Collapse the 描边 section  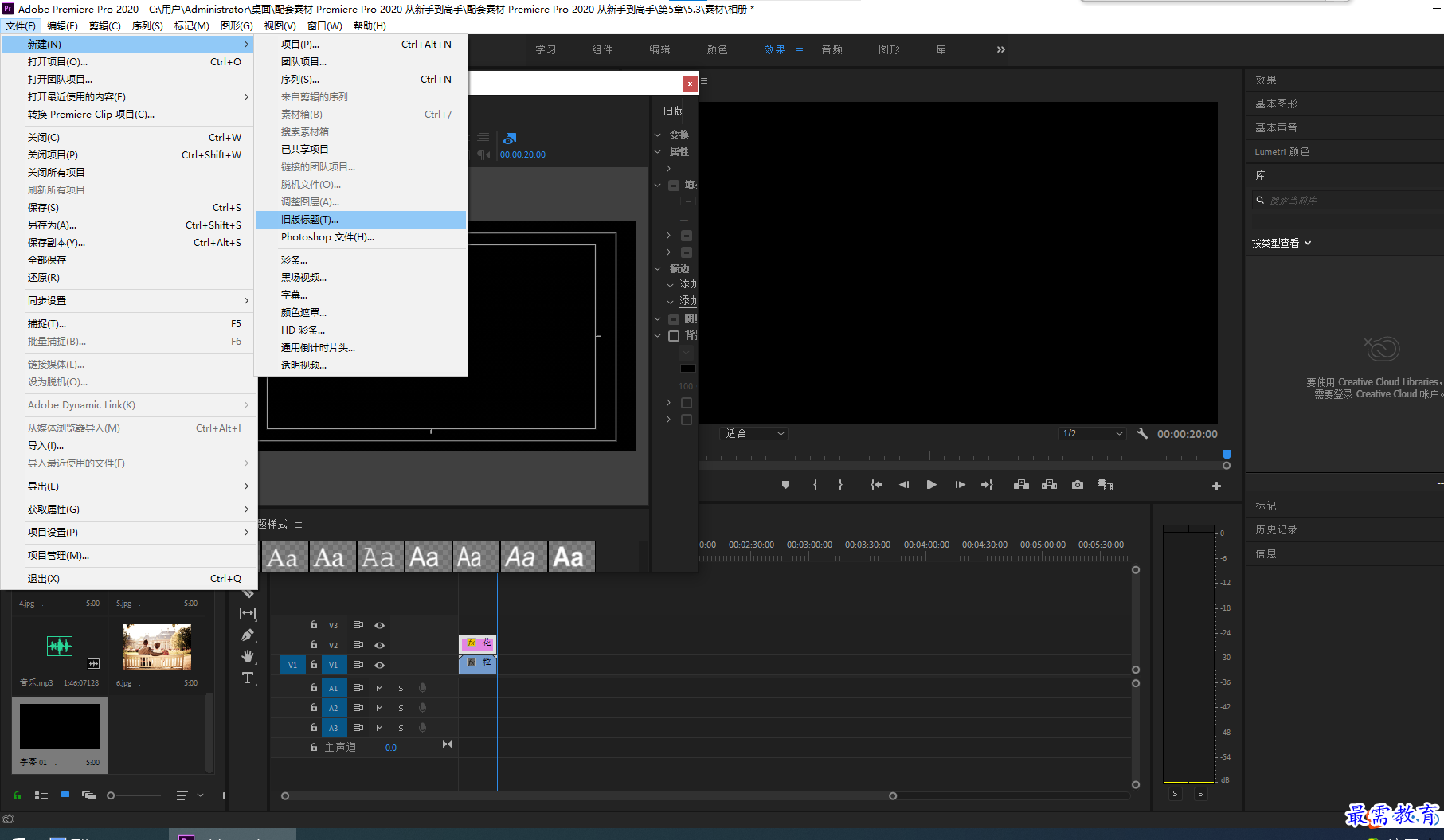pyautogui.click(x=658, y=268)
